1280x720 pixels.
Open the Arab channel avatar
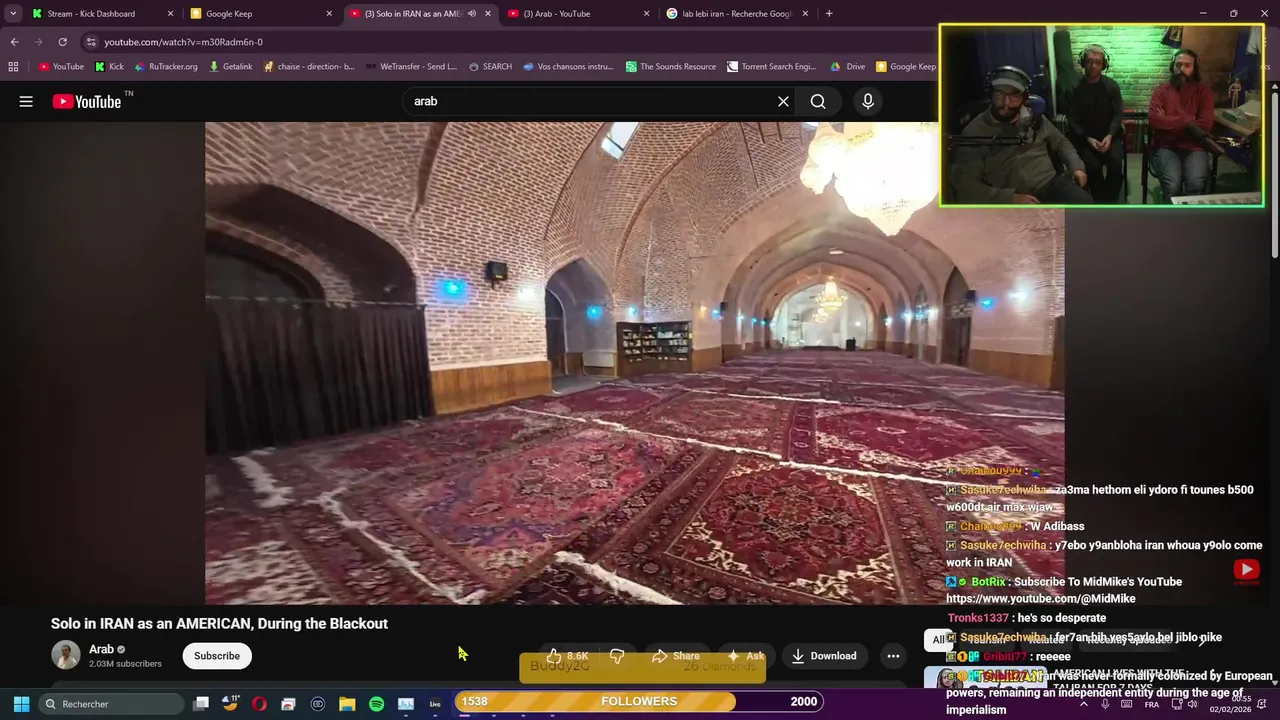[66, 655]
